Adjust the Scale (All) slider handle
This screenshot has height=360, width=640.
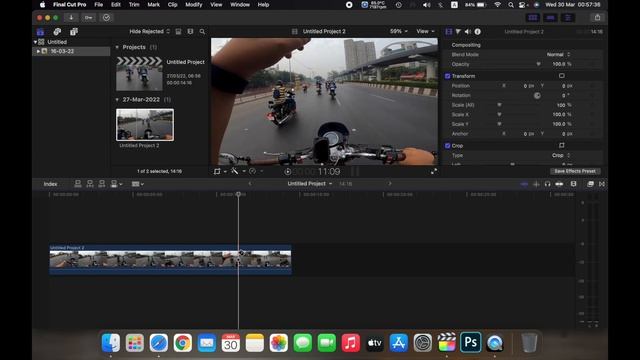499,105
